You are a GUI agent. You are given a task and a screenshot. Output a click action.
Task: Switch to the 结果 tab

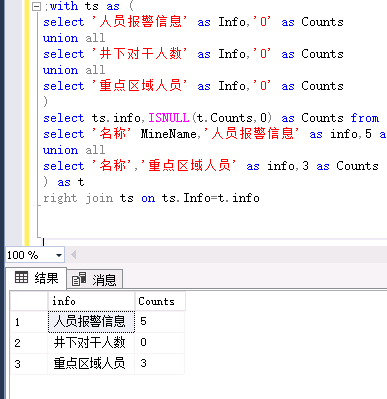36,278
